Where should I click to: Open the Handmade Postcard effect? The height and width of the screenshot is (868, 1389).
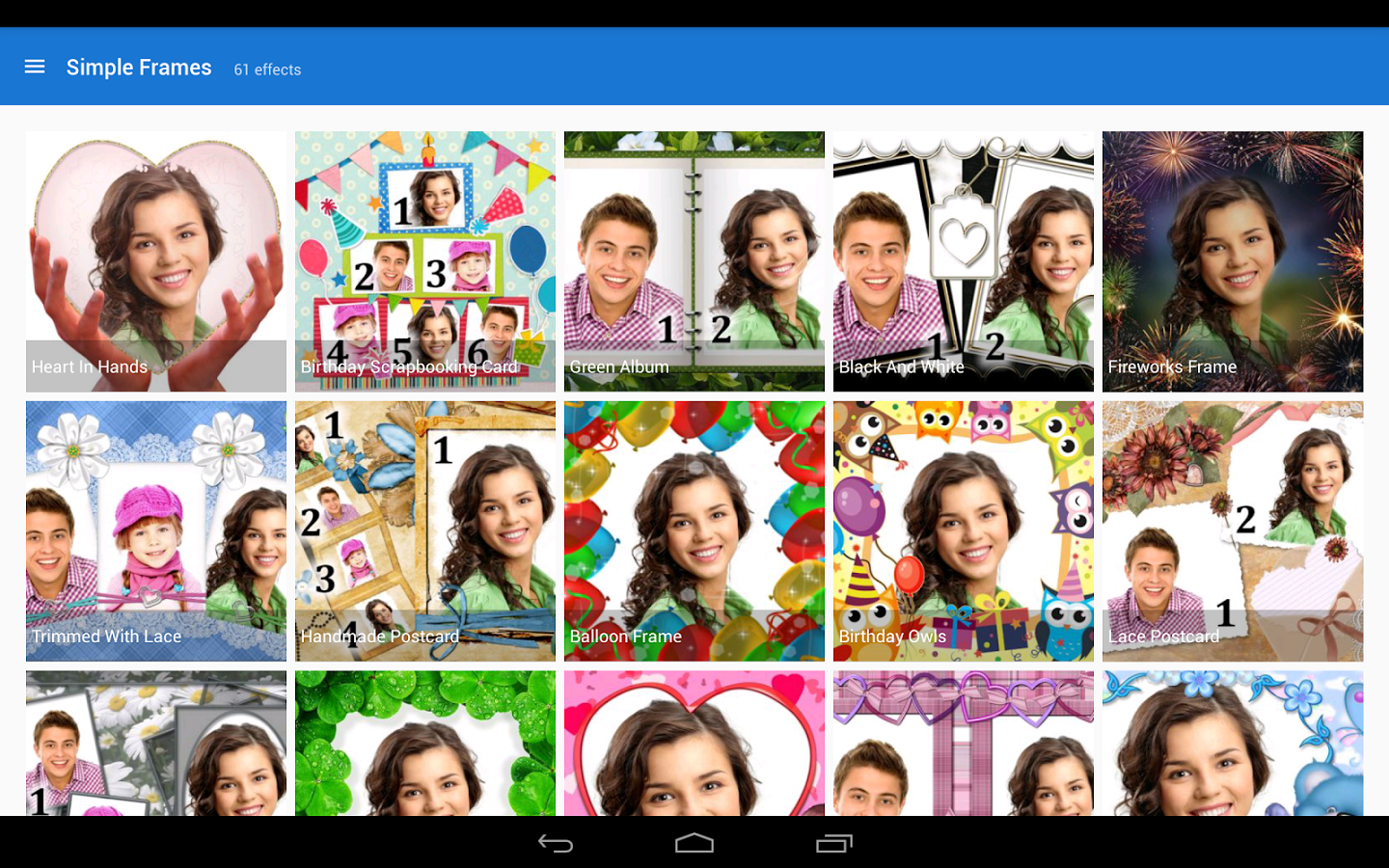(x=424, y=530)
